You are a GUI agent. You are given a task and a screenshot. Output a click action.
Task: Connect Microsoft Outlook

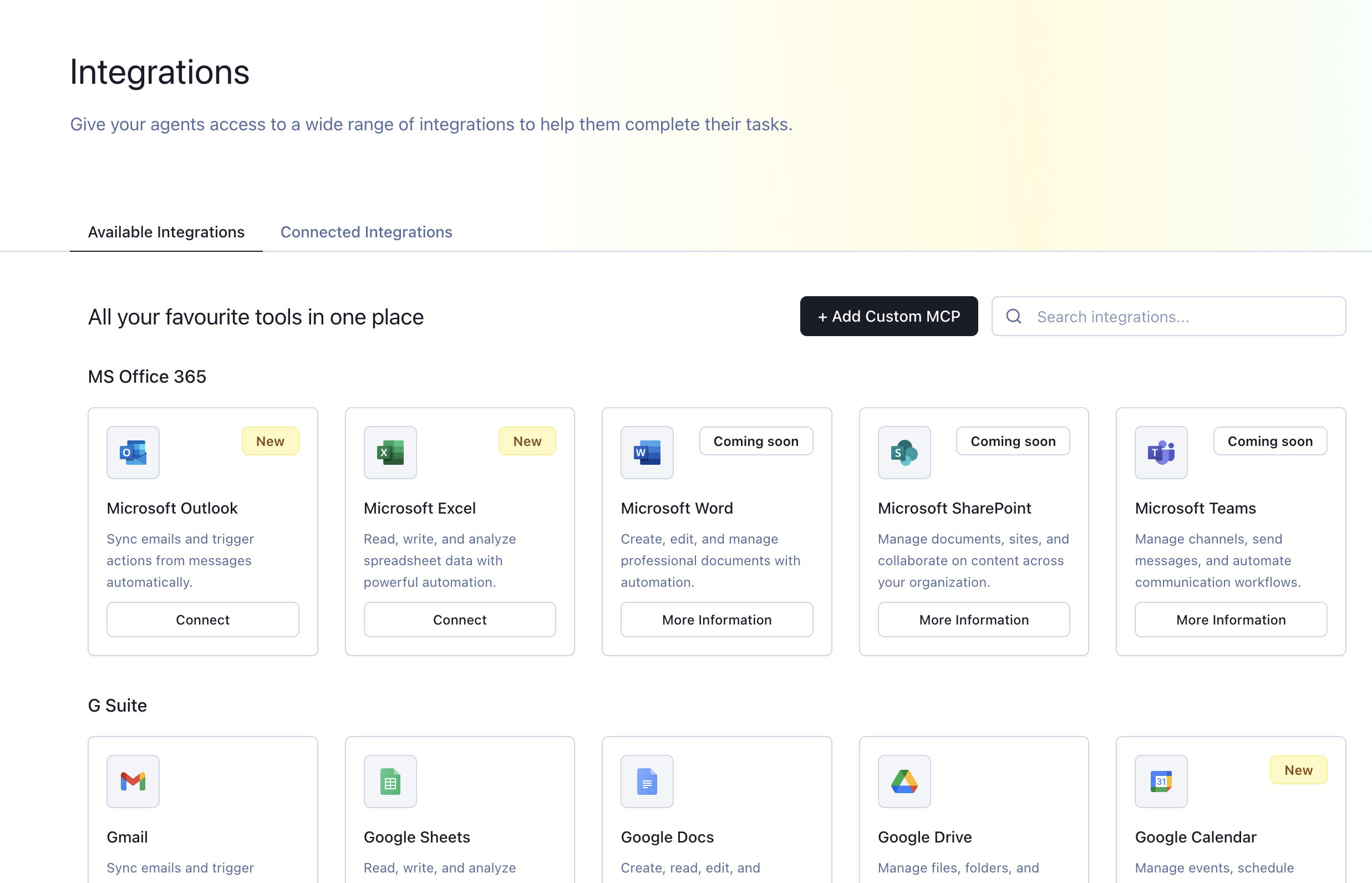point(202,619)
